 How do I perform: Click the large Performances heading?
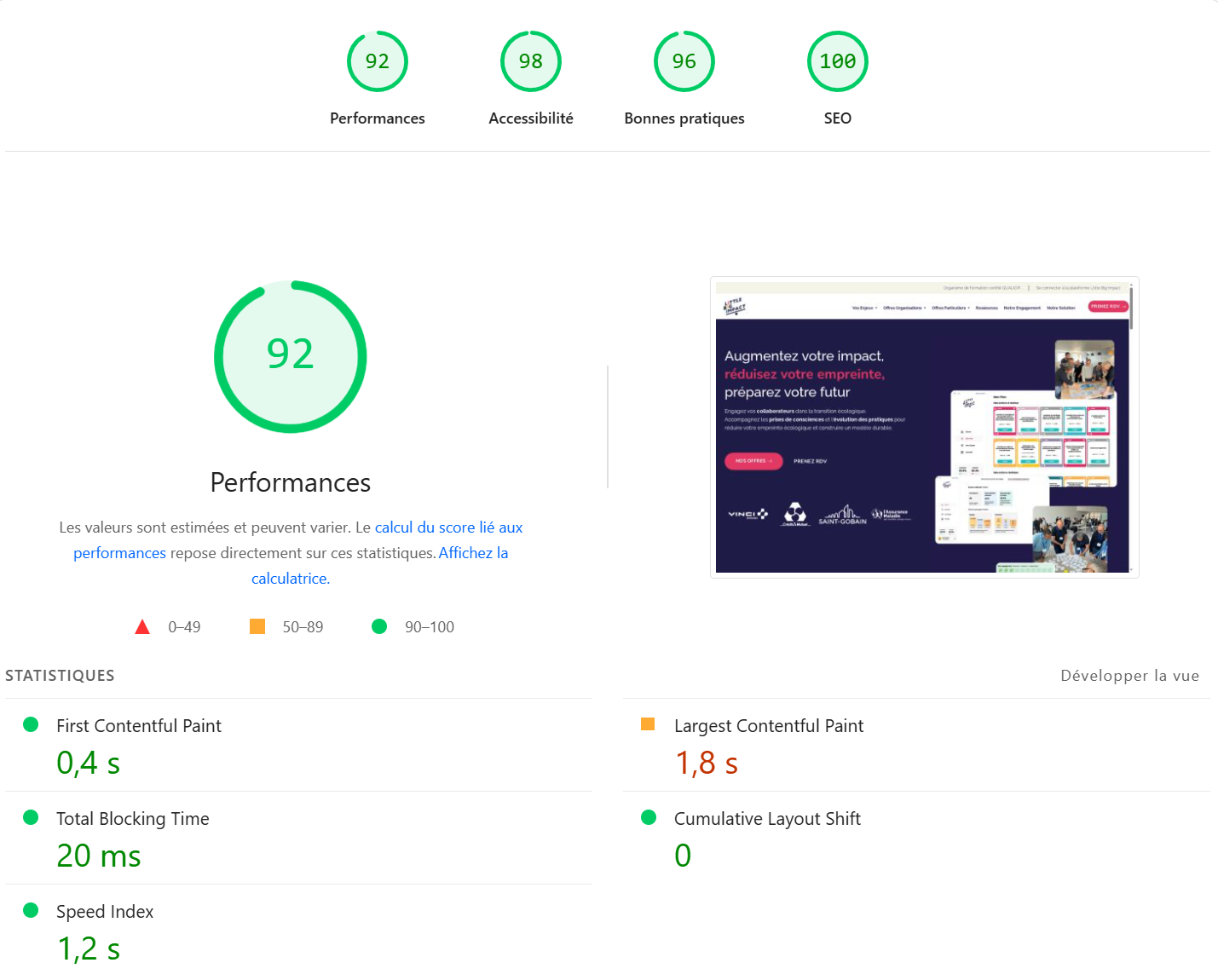pos(291,482)
